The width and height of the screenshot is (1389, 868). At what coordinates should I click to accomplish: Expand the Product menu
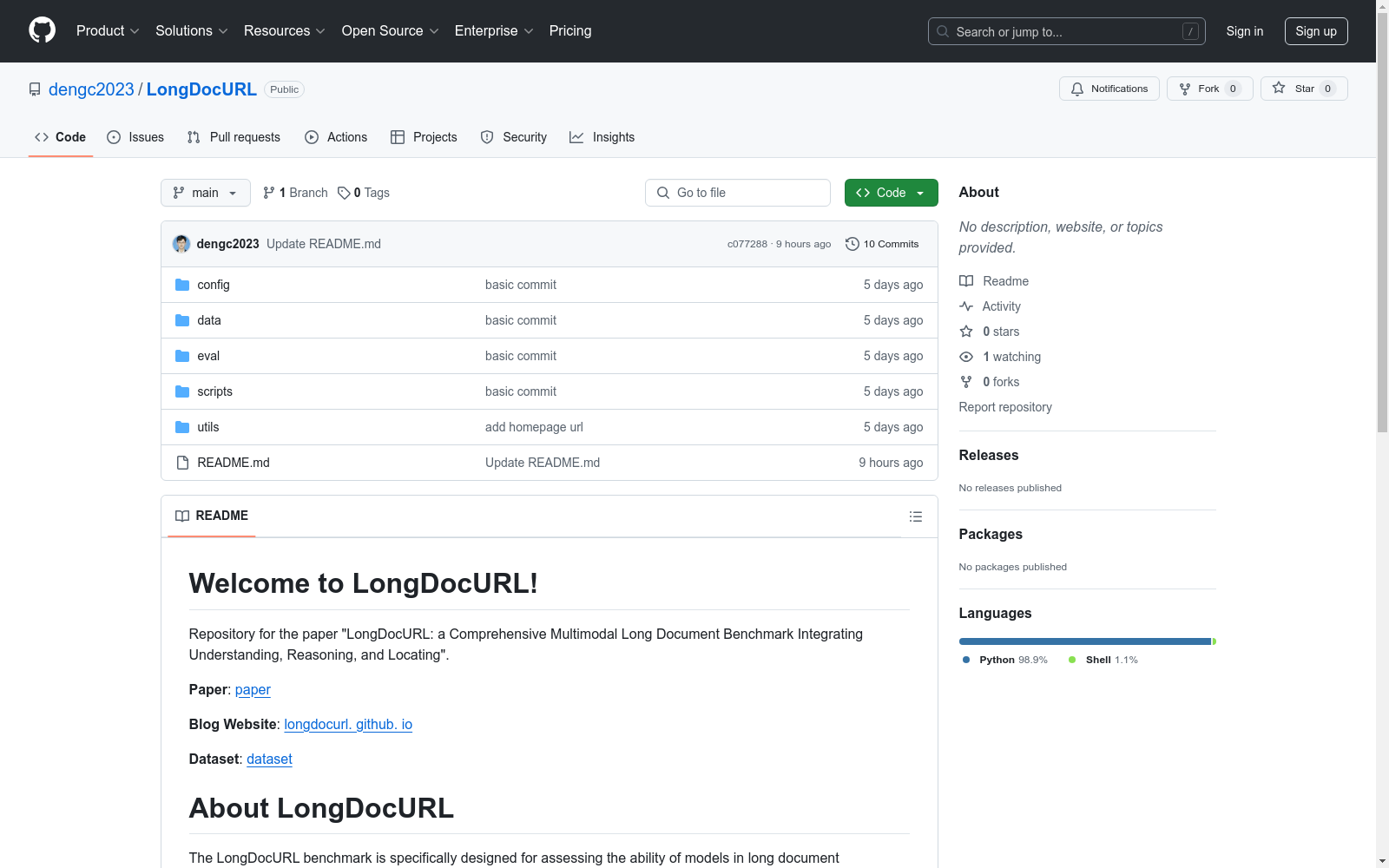click(x=108, y=30)
